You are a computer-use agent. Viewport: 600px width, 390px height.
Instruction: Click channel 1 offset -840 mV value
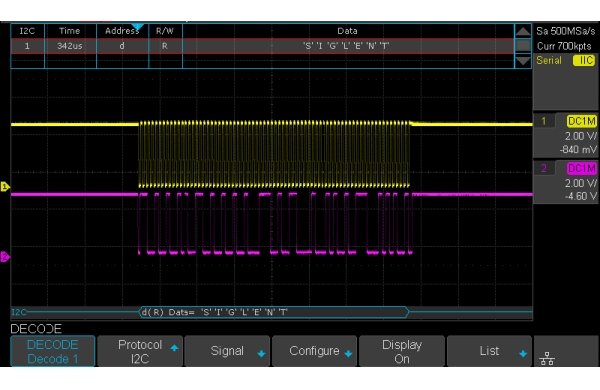point(578,150)
